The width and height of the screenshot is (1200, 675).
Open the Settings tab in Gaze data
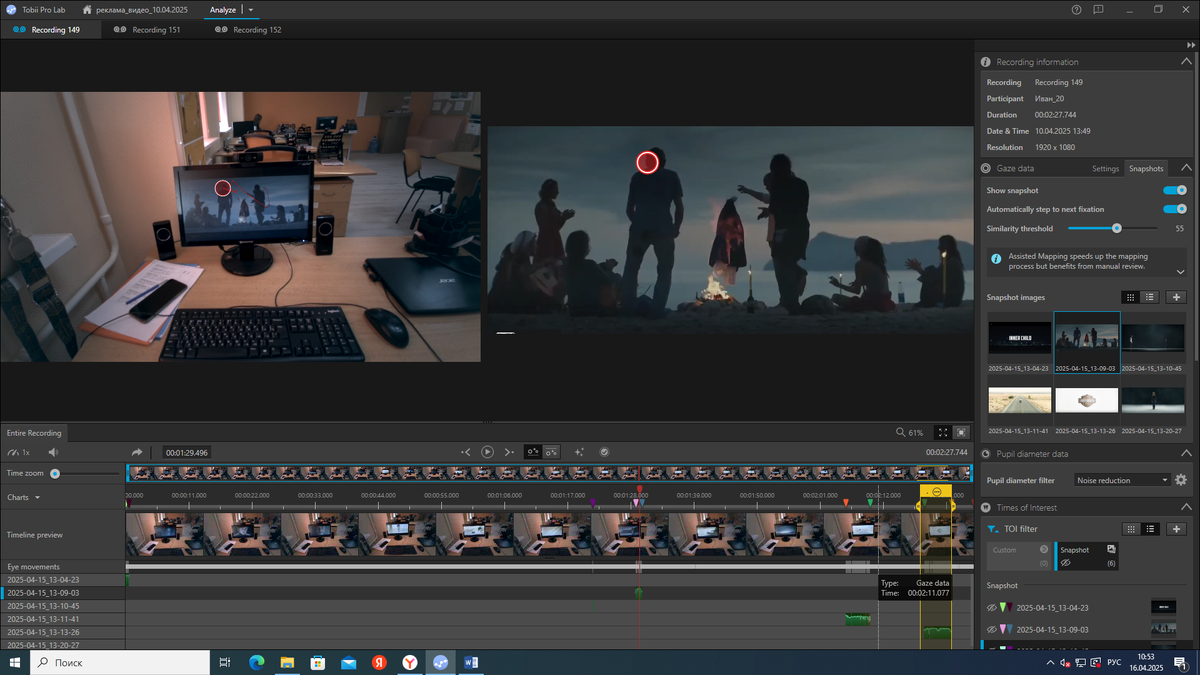click(1105, 169)
